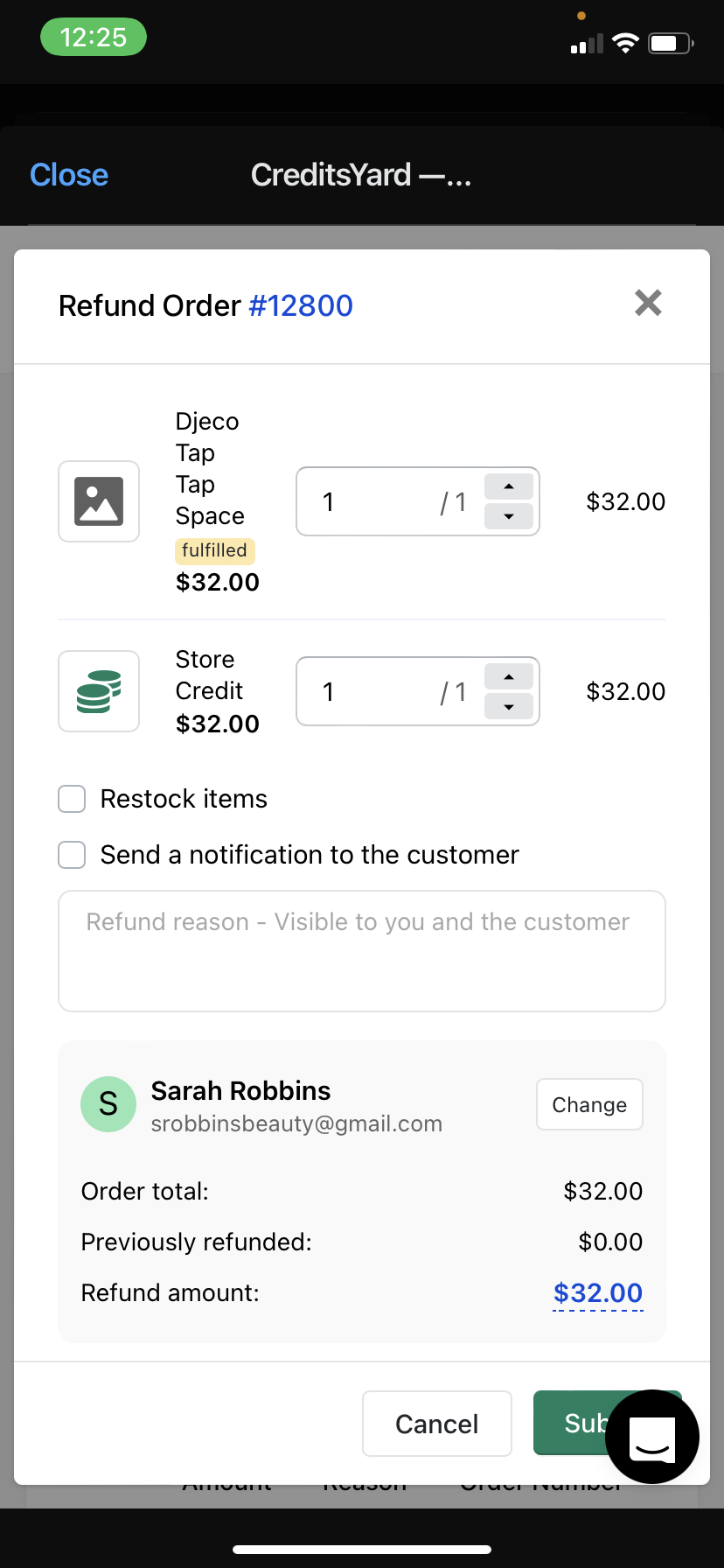Click Sarah Robbins' avatar circle
This screenshot has height=1568, width=724.
click(108, 1104)
